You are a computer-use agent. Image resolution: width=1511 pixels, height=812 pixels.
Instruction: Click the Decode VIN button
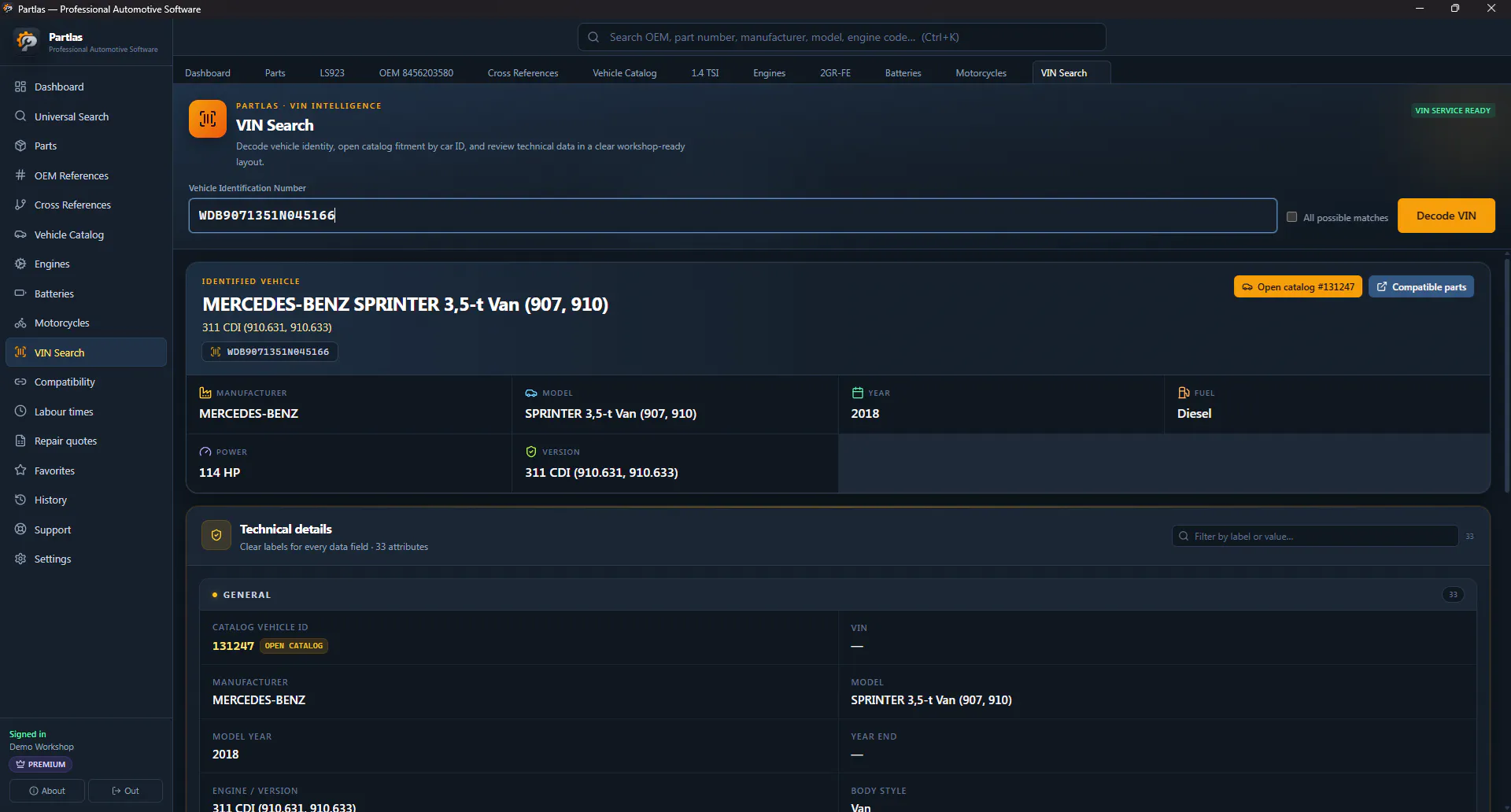click(1446, 216)
